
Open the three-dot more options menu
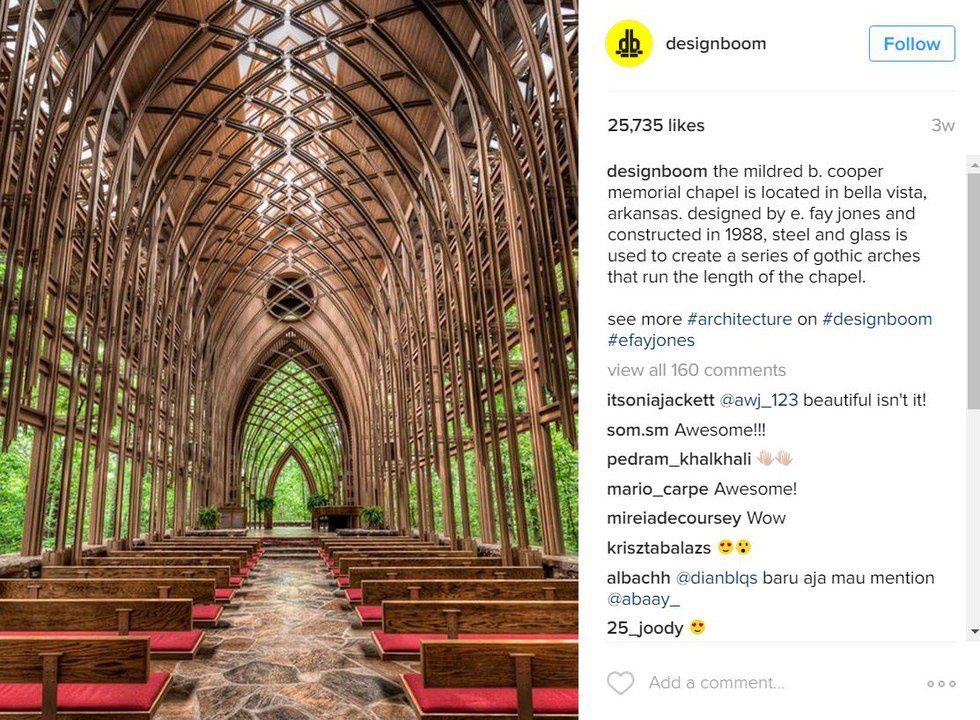[941, 684]
